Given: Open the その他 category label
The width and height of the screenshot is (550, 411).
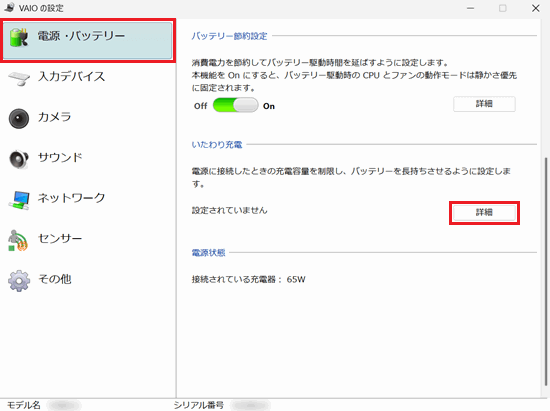Looking at the screenshot, I should coord(55,279).
